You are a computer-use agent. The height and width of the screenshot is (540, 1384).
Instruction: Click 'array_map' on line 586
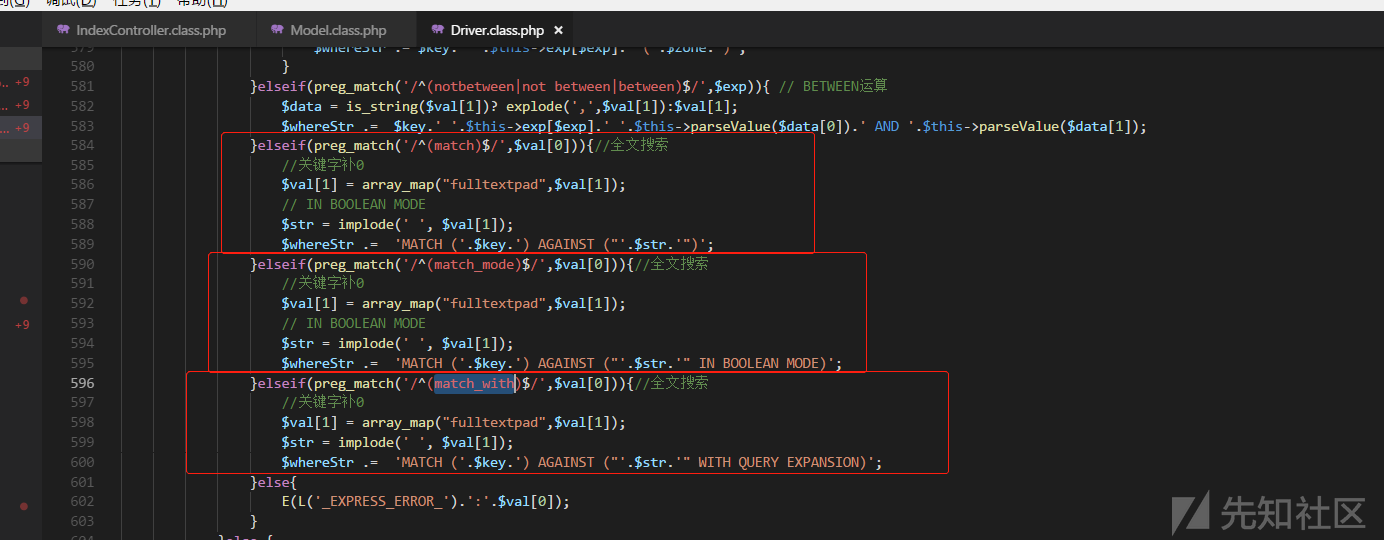[x=398, y=185]
